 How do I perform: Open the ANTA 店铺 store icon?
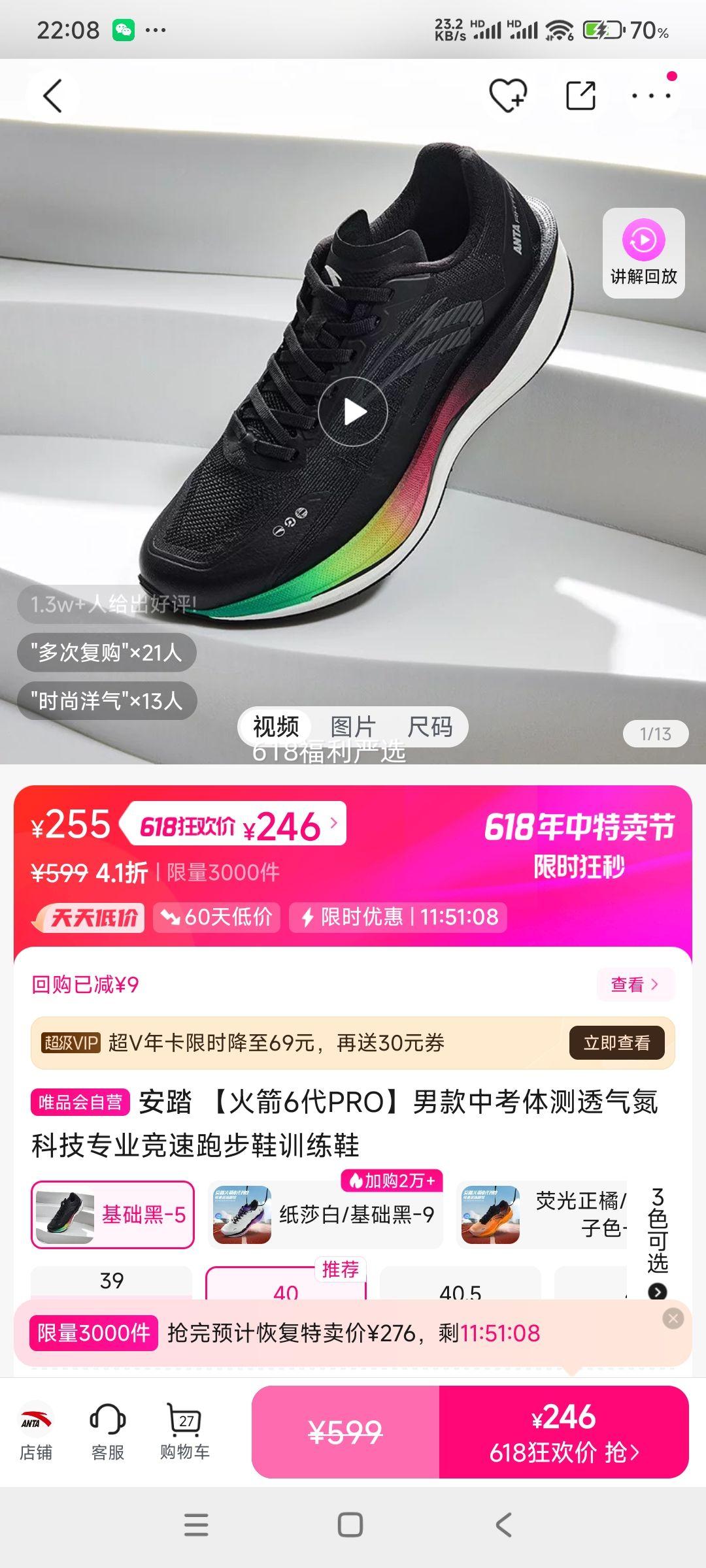click(36, 1431)
